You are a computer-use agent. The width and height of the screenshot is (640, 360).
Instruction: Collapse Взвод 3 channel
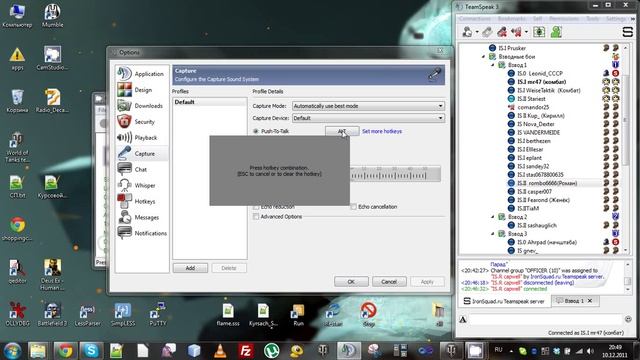tap(492, 234)
